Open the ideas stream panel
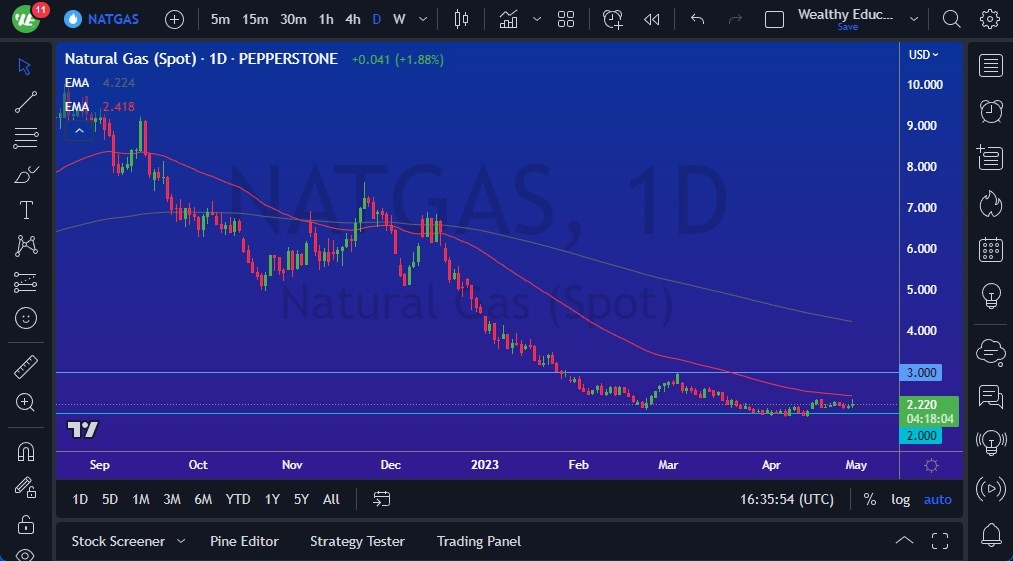Image resolution: width=1013 pixels, height=561 pixels. click(x=990, y=443)
